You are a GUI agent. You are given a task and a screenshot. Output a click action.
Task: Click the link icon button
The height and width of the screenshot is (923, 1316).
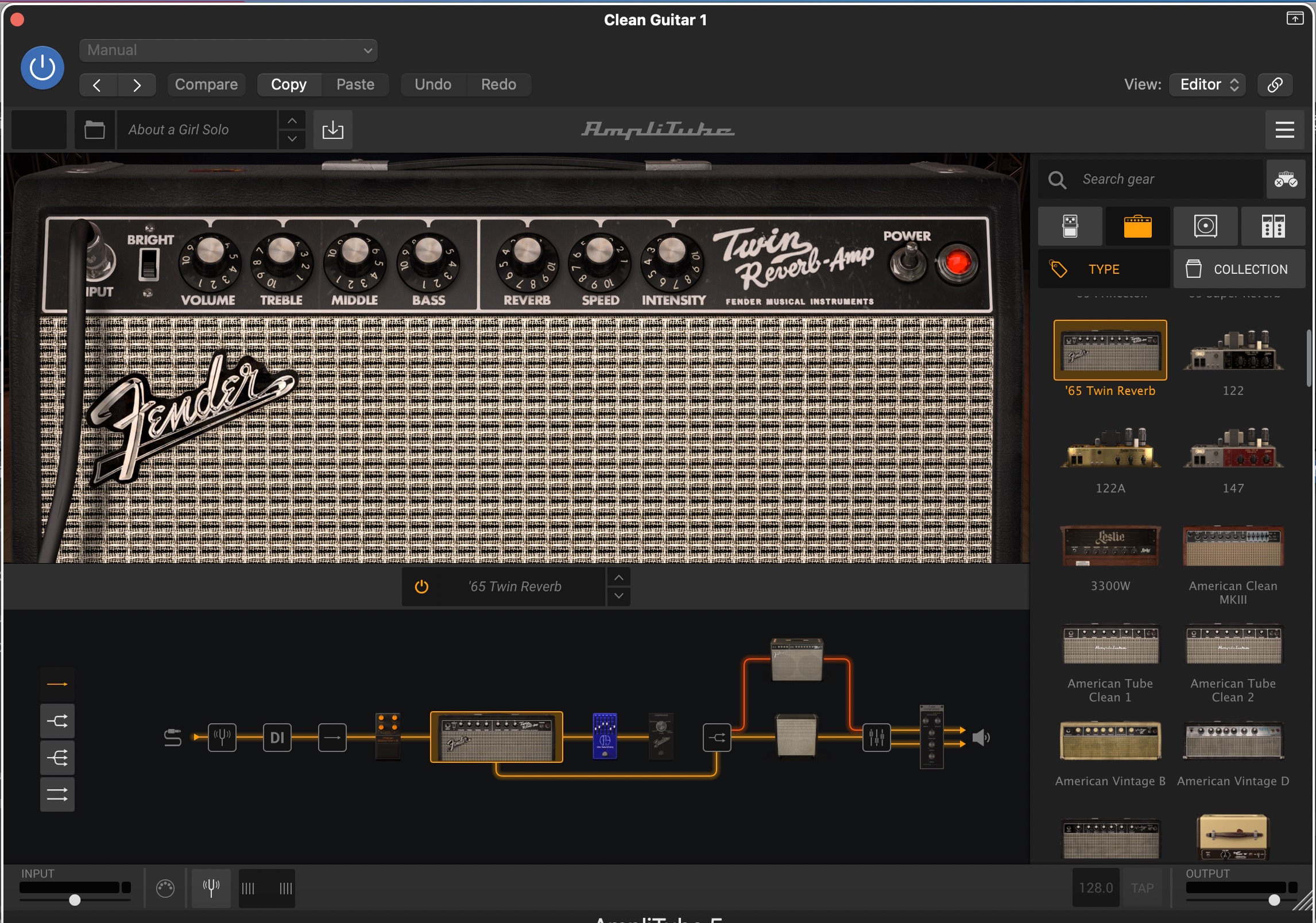[x=1275, y=85]
